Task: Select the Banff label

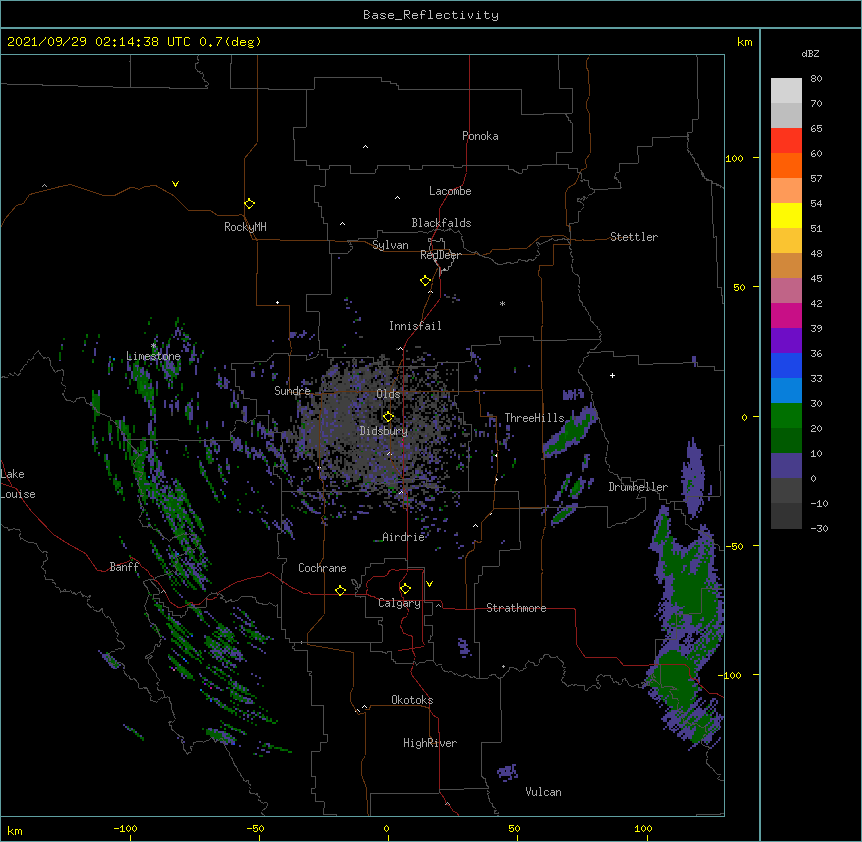Action: coord(124,567)
